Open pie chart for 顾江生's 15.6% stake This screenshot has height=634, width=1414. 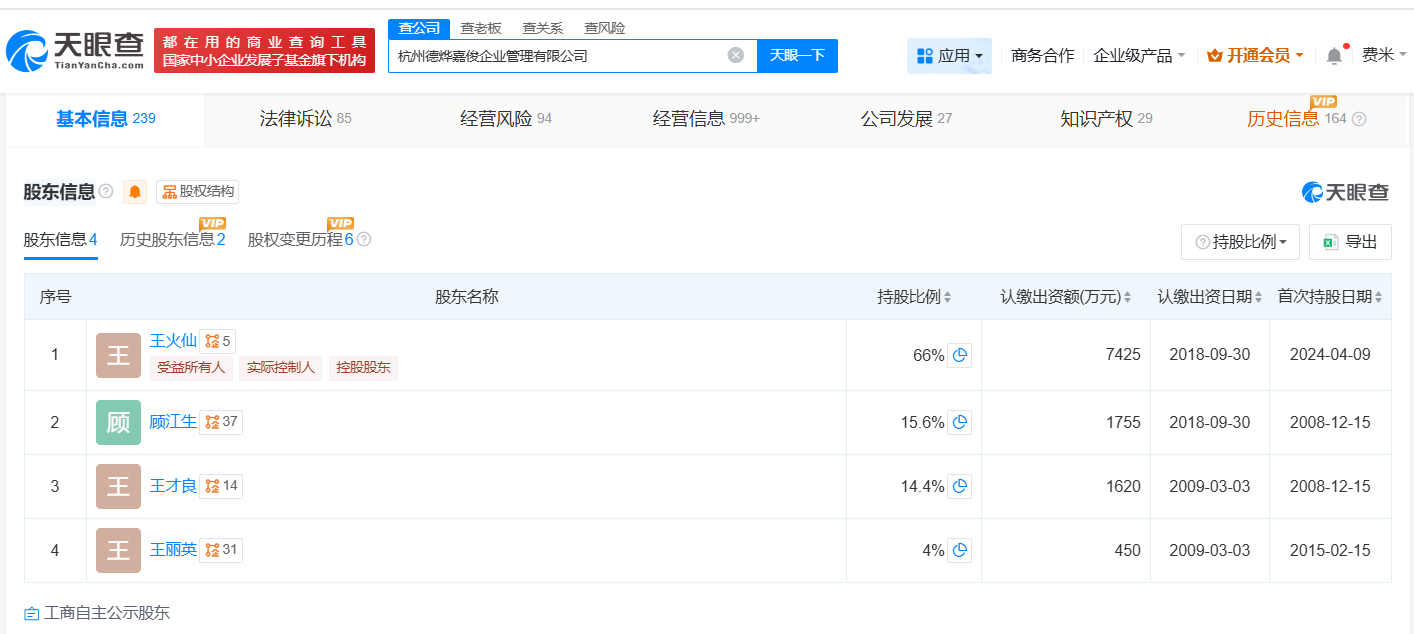click(959, 422)
